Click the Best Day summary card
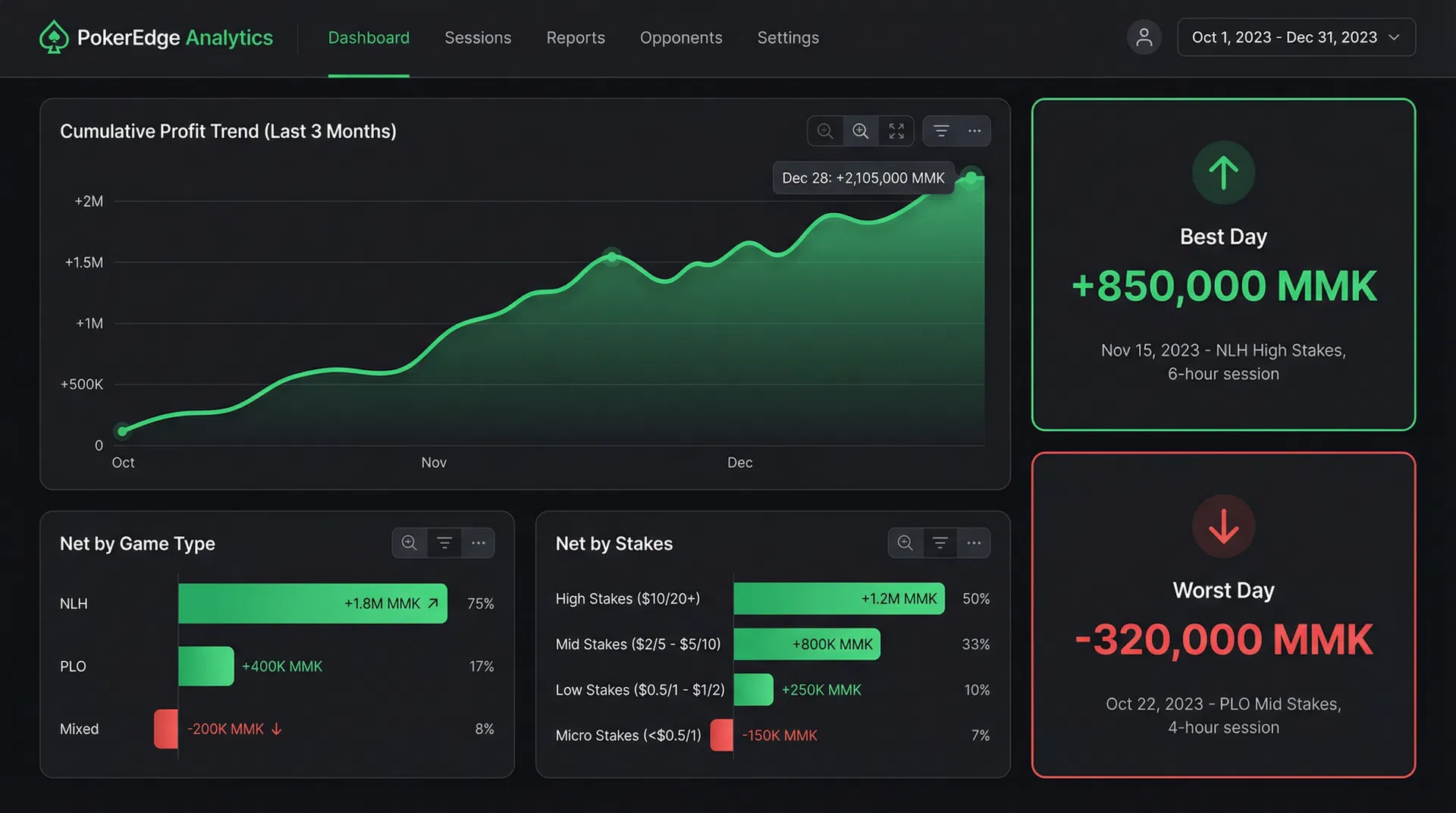This screenshot has height=813, width=1456. (1223, 265)
